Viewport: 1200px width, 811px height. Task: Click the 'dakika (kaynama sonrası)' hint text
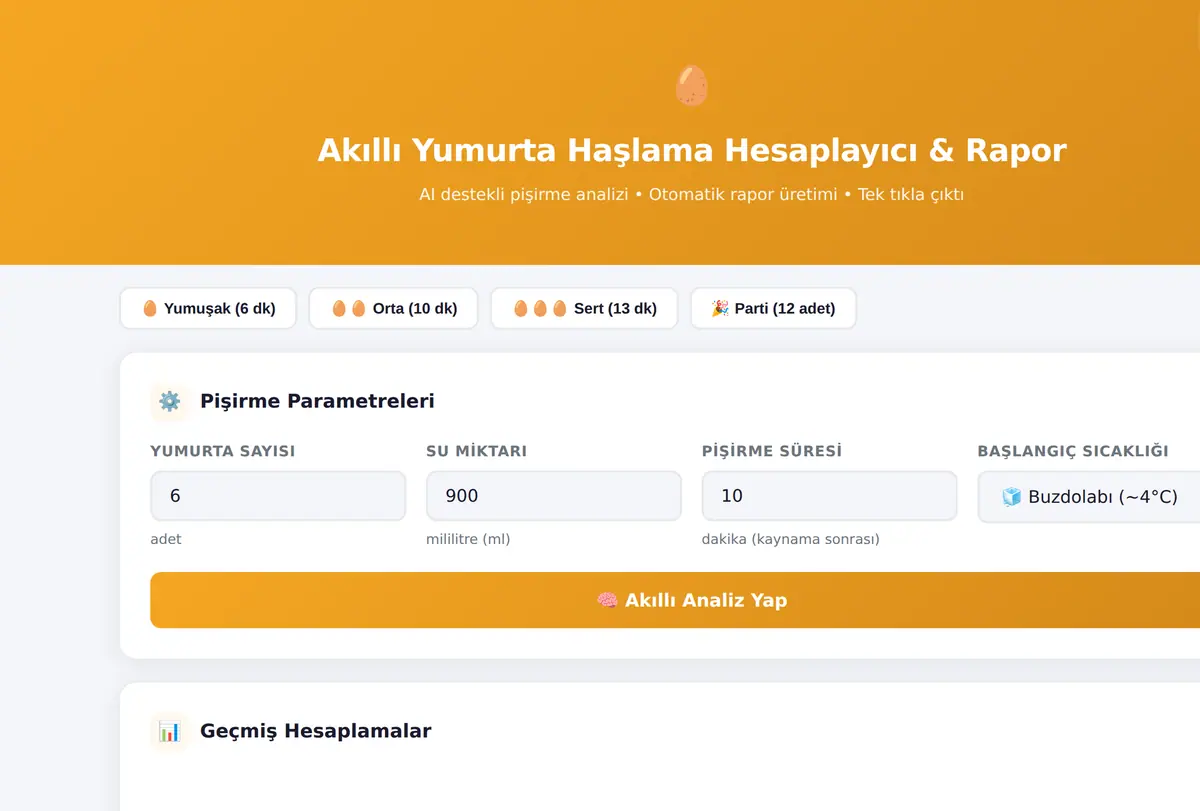point(791,539)
